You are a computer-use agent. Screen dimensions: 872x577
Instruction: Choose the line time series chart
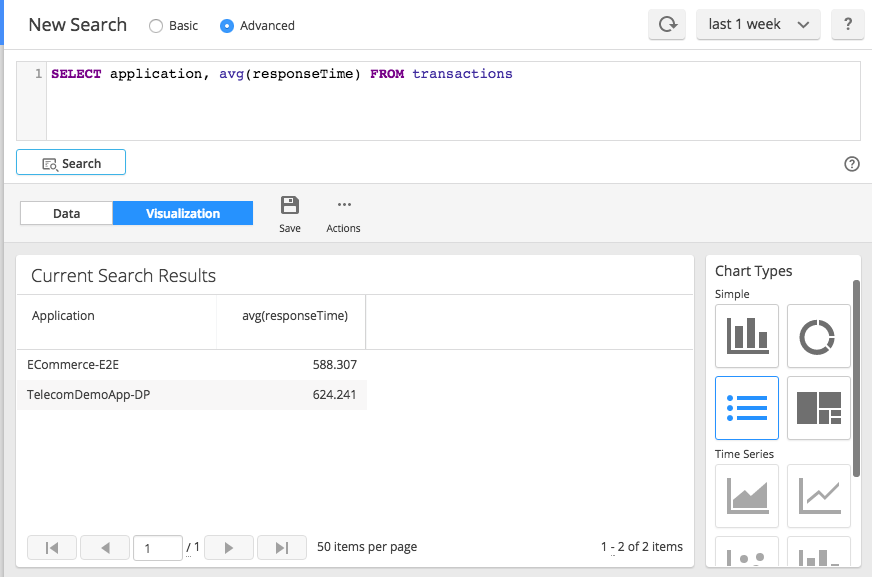[819, 496]
